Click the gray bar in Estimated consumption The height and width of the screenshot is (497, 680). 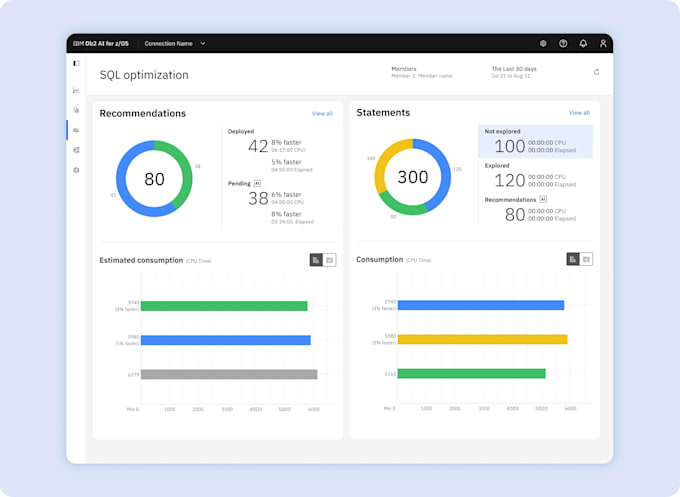click(x=229, y=374)
